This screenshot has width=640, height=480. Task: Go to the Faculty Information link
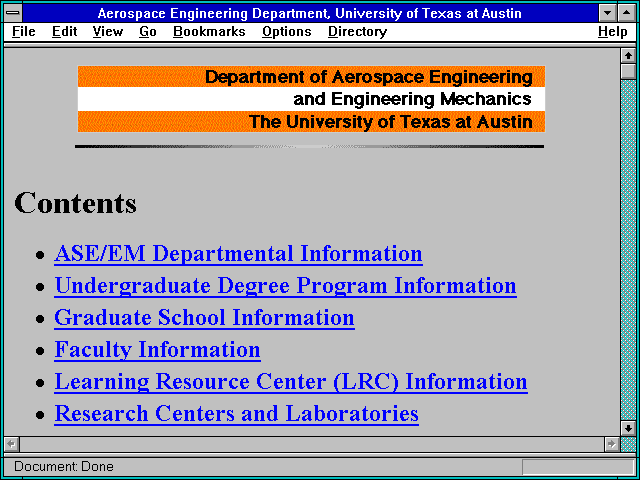[157, 350]
